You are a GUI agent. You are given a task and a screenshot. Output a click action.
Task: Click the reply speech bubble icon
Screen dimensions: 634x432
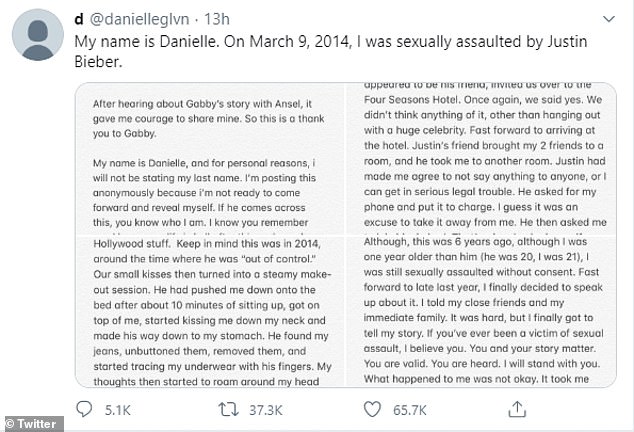pyautogui.click(x=85, y=409)
